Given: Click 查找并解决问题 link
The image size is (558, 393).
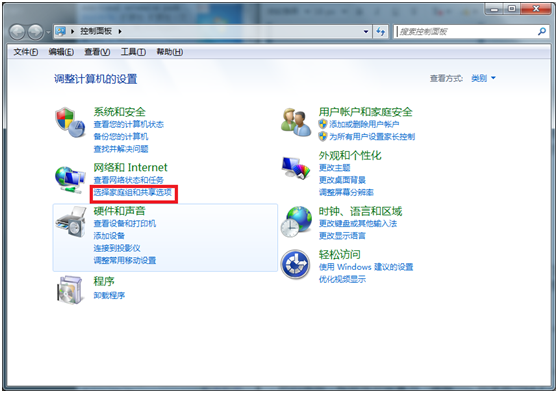Looking at the screenshot, I should click(x=121, y=149).
